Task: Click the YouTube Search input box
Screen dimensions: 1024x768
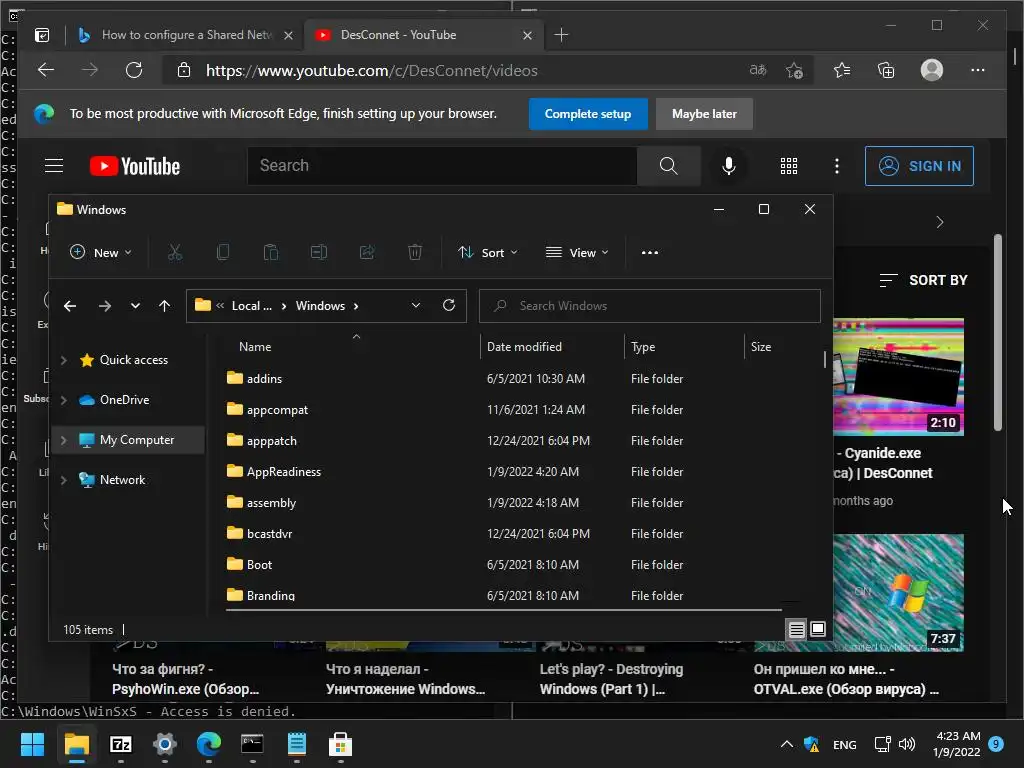Action: (442, 166)
